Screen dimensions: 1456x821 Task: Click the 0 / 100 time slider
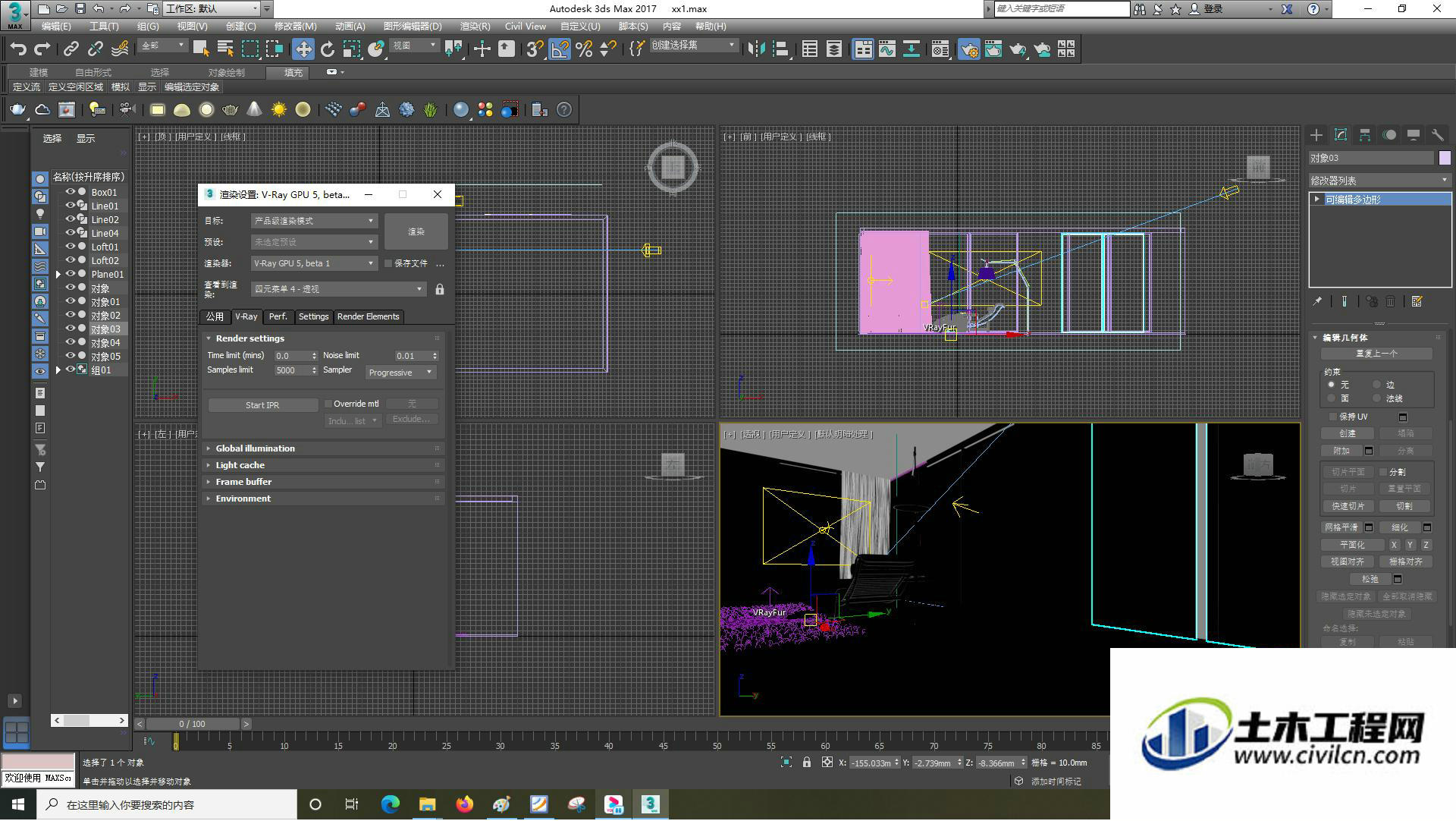tap(193, 724)
